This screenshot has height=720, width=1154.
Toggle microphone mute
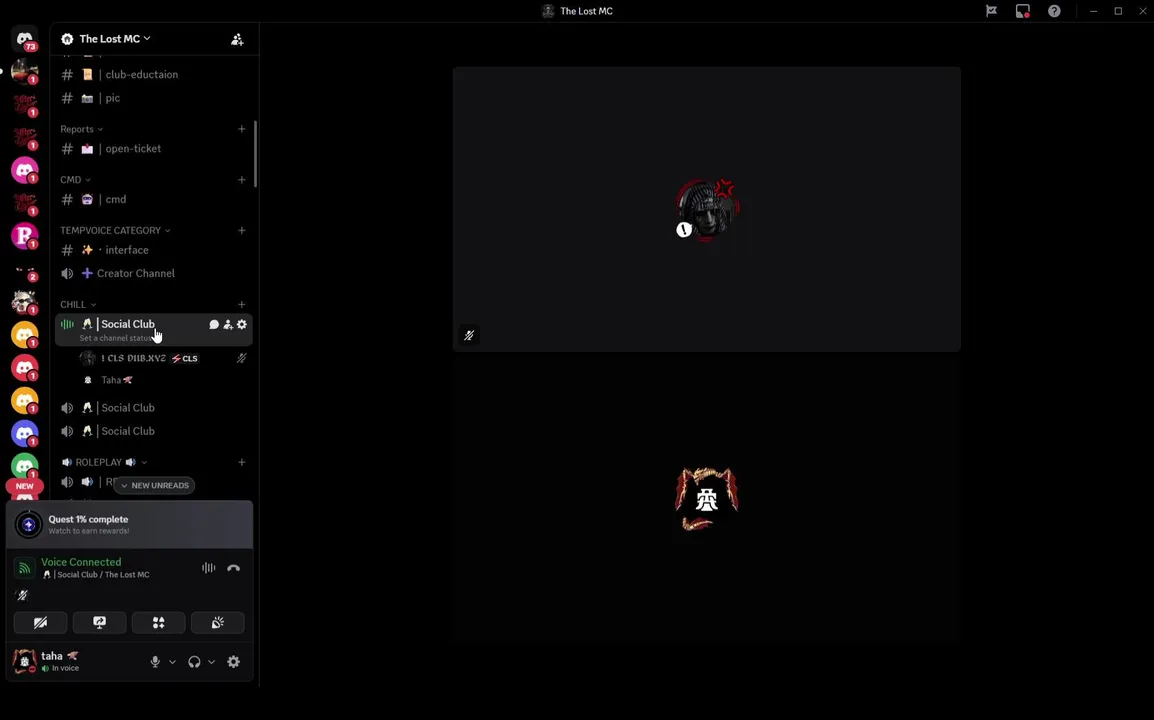[155, 662]
